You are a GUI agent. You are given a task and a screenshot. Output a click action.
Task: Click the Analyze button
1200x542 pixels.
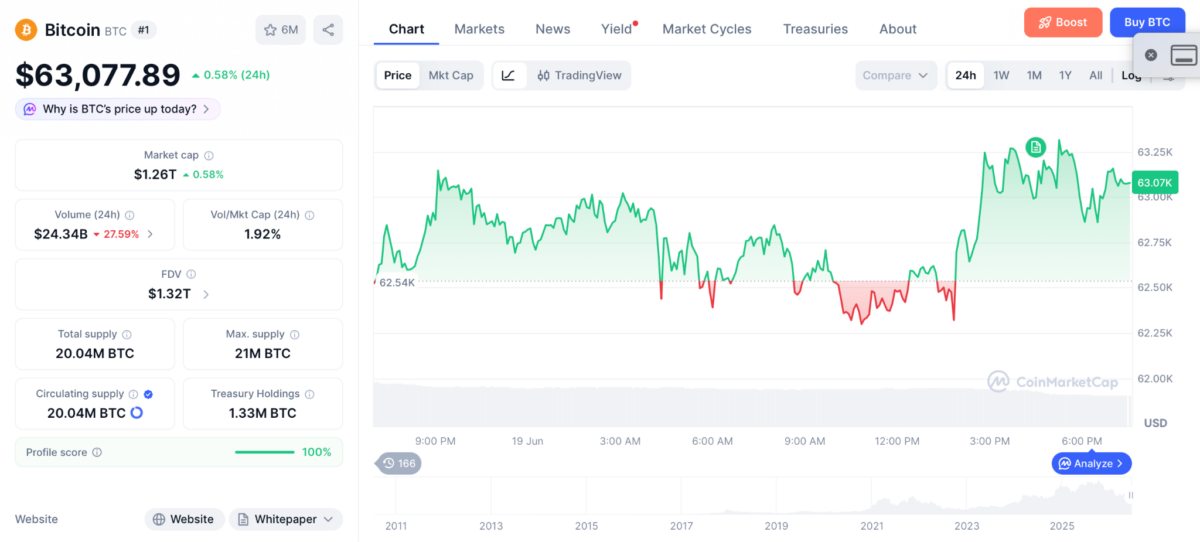1092,463
